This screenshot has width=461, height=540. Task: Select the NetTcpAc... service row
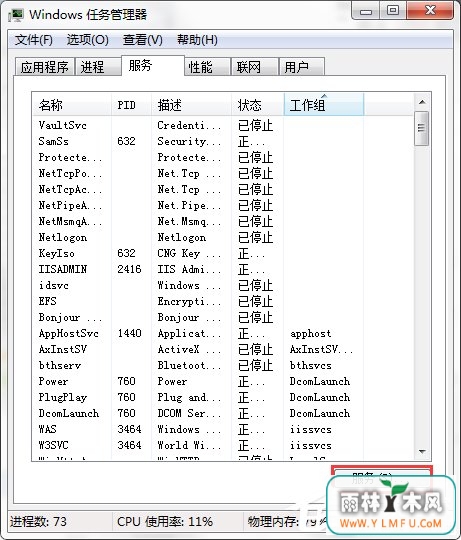tap(222, 189)
